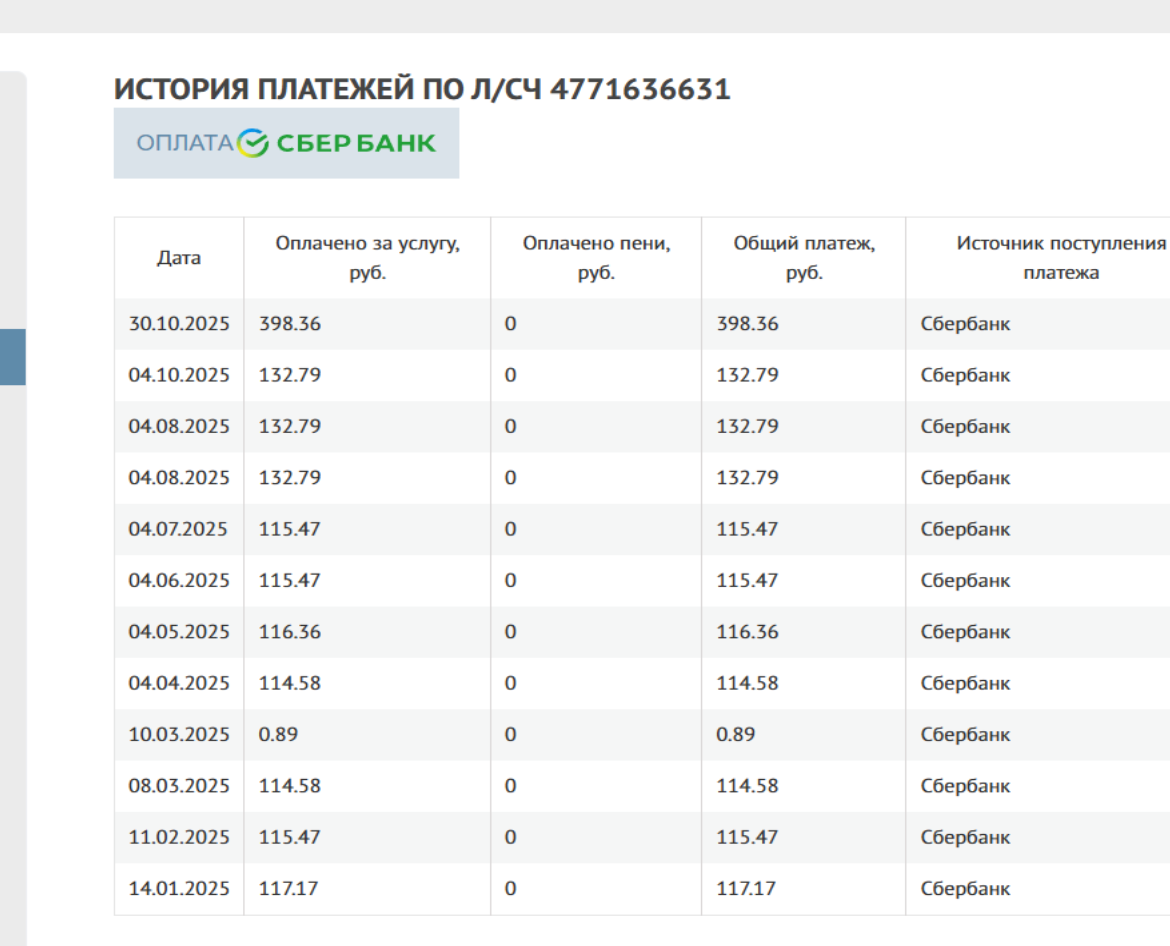The image size is (1170, 946).
Task: Select penalty value 0 in the 11.02.2025 row
Action: pyautogui.click(x=510, y=837)
